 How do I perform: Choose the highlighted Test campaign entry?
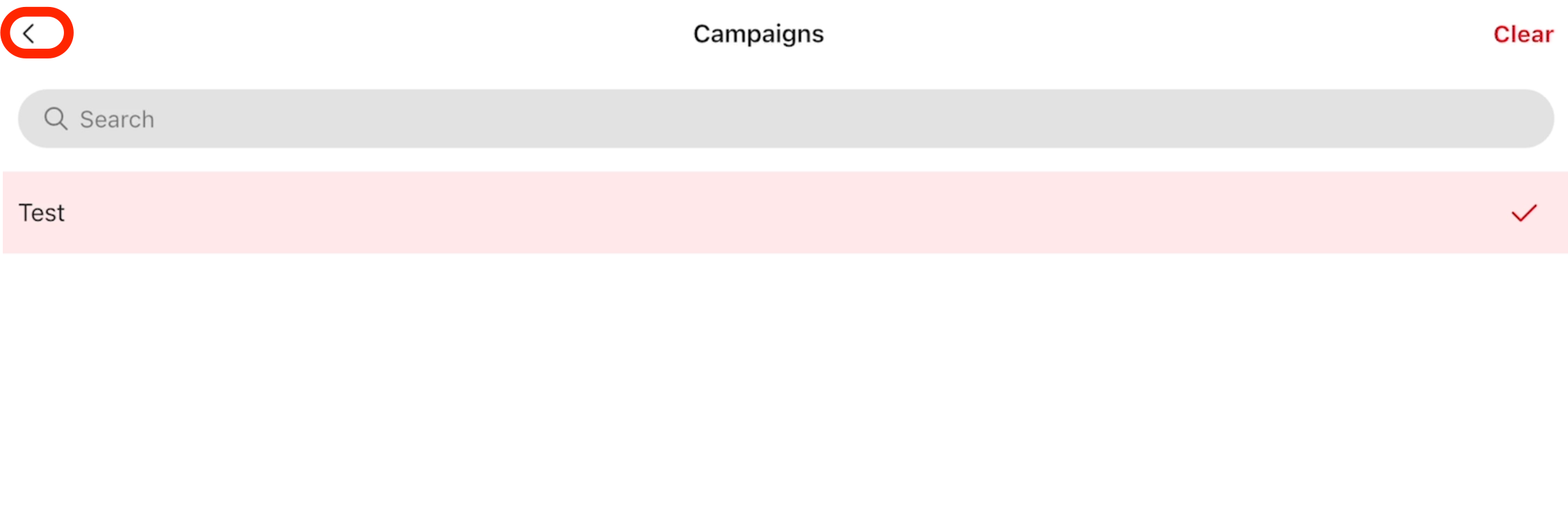(784, 212)
